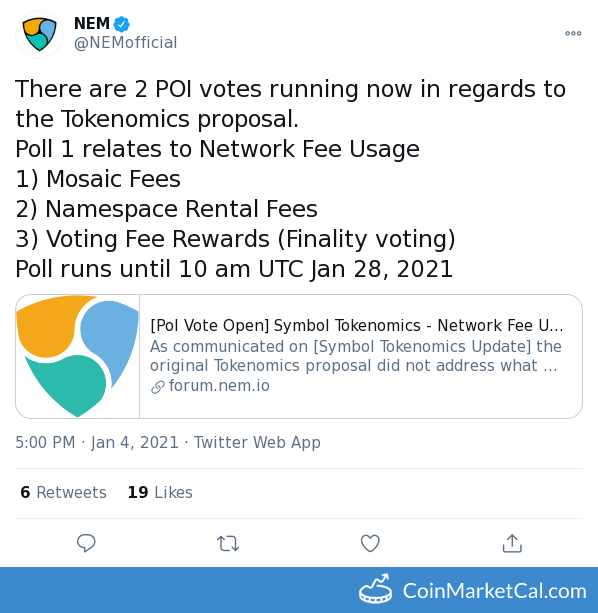
Task: Retweet using the arrows icon
Action: click(228, 543)
